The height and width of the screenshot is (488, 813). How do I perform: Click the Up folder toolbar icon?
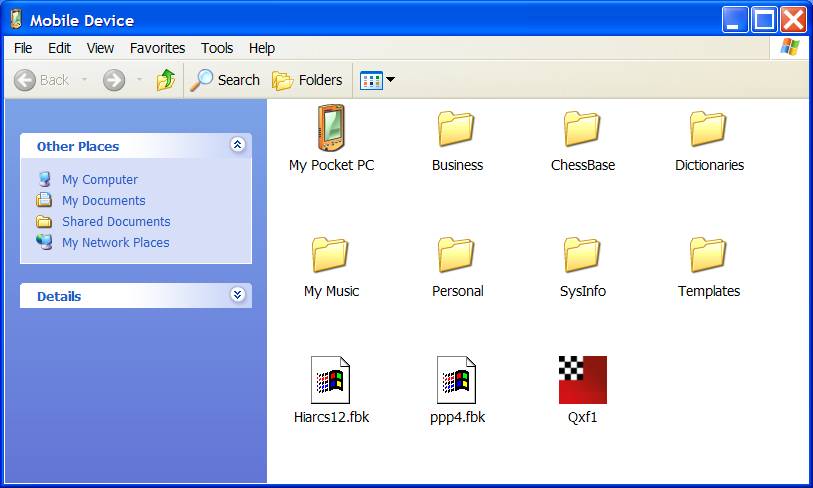pyautogui.click(x=166, y=80)
